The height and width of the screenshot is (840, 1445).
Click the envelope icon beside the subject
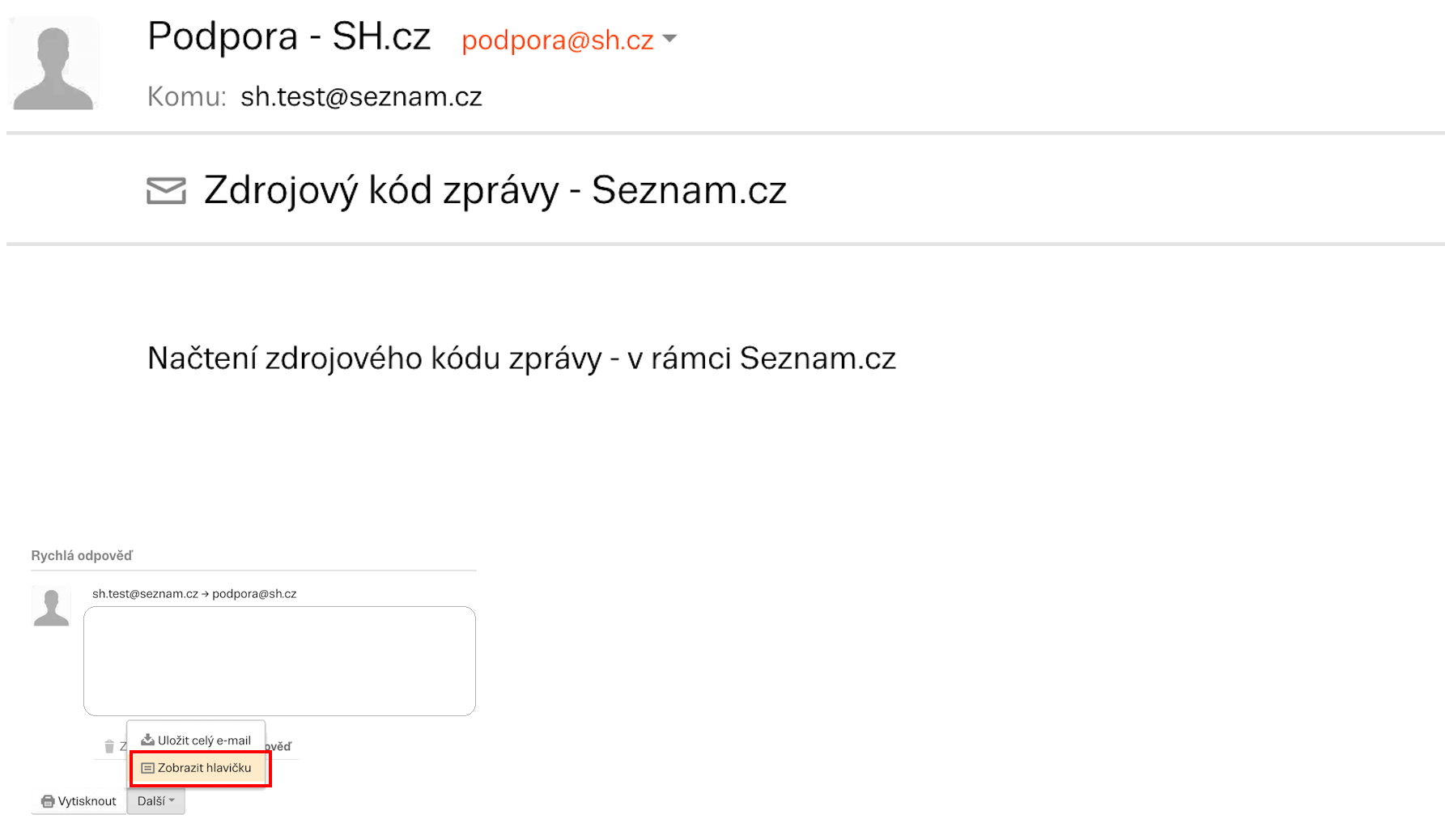click(x=166, y=191)
